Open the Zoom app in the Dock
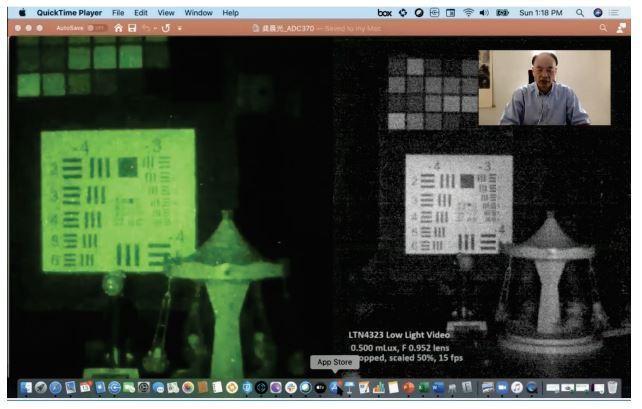This screenshot has height=409, width=642. [x=502, y=387]
